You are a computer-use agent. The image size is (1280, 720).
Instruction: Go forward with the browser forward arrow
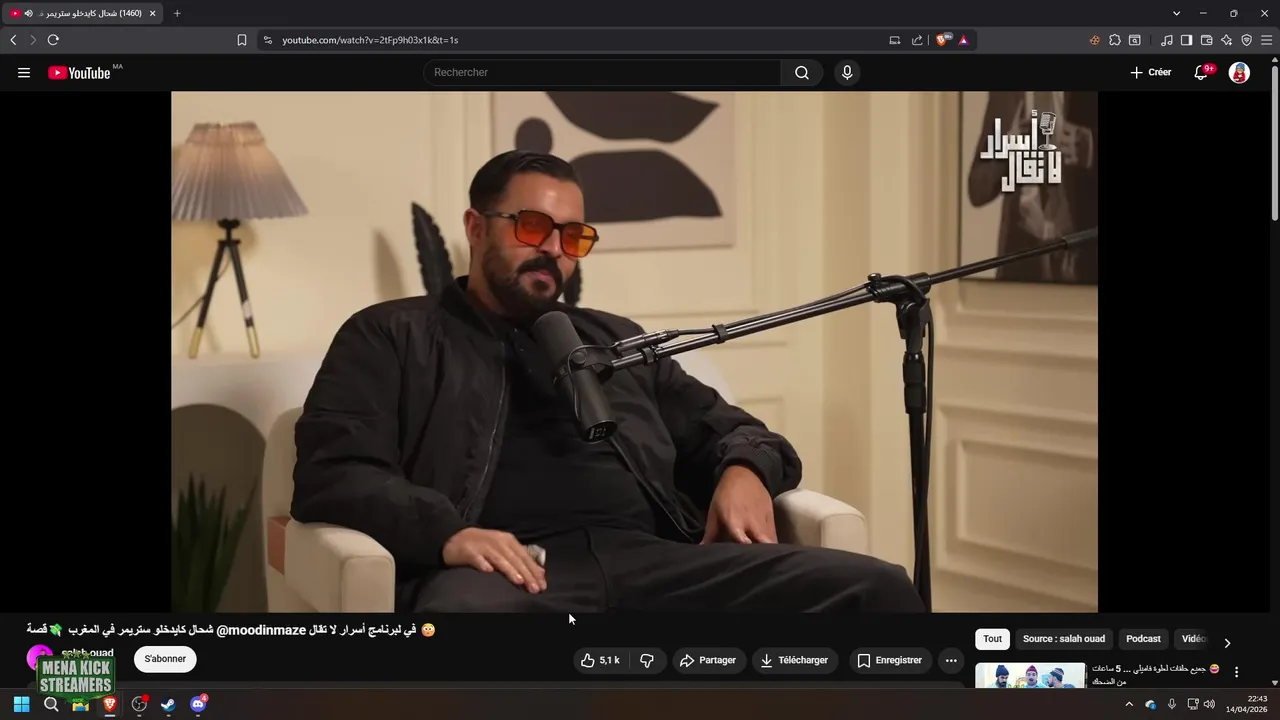[x=33, y=40]
